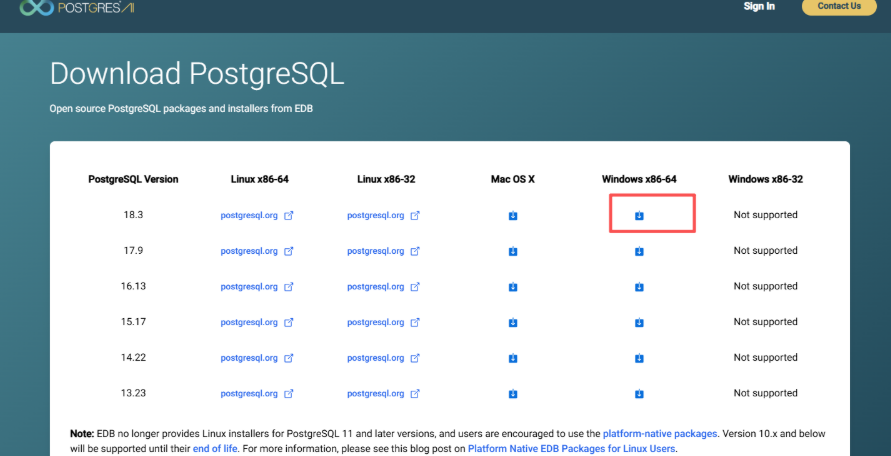Download PostgreSQL 13.23 for Mac OS X
The image size is (891, 456).
pos(512,394)
